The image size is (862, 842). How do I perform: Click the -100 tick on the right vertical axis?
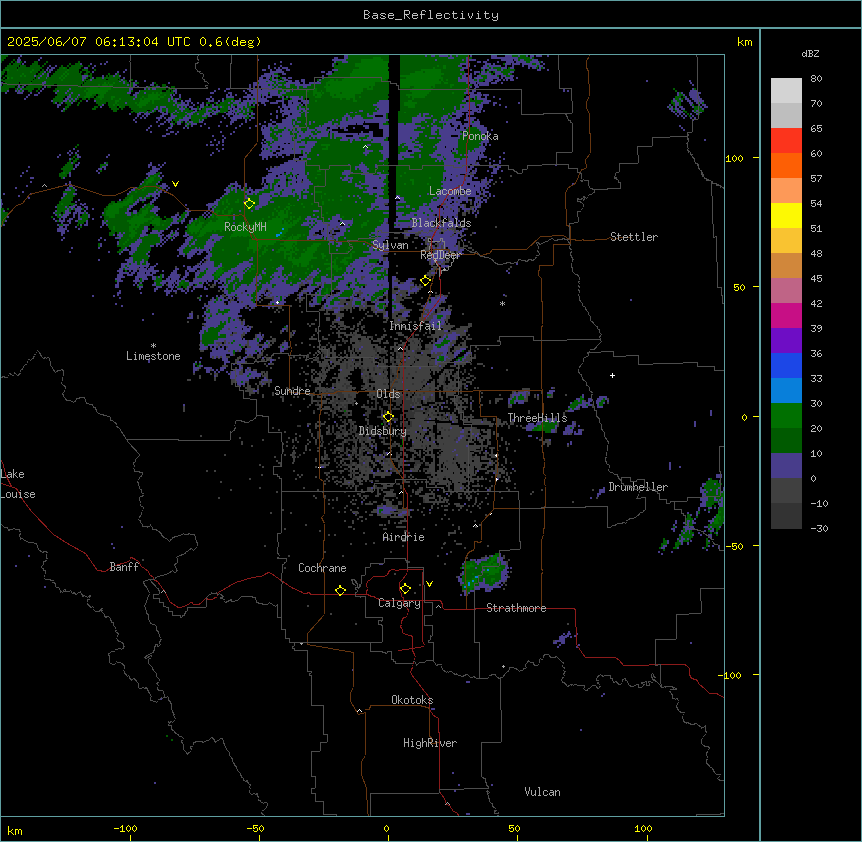[x=731, y=675]
